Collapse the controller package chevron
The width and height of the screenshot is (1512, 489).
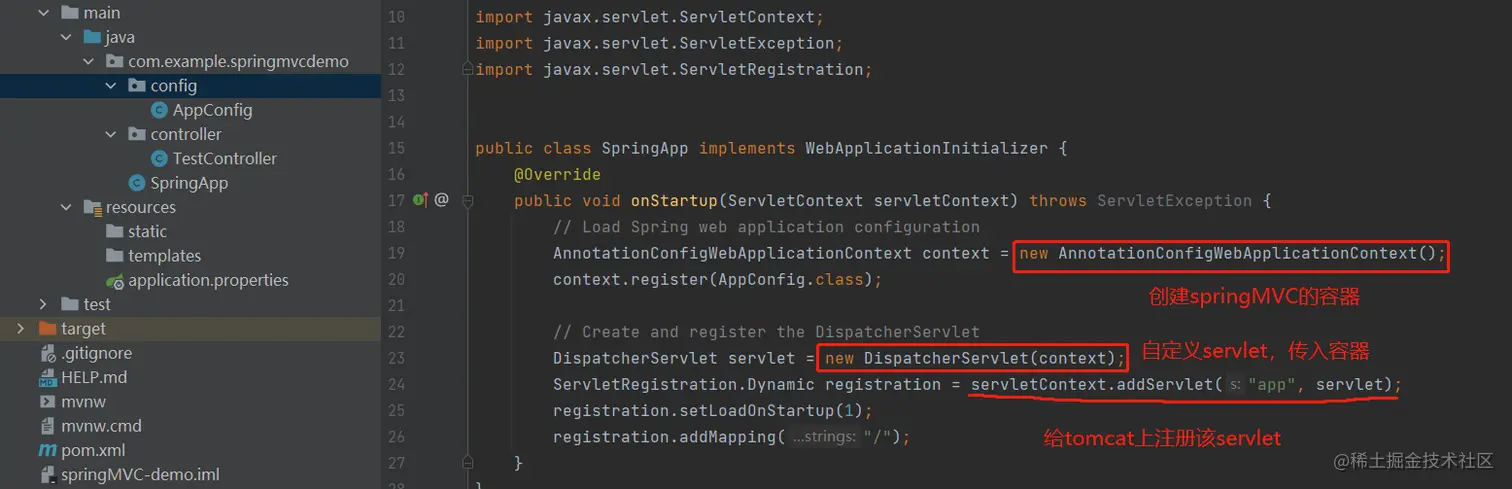point(112,134)
